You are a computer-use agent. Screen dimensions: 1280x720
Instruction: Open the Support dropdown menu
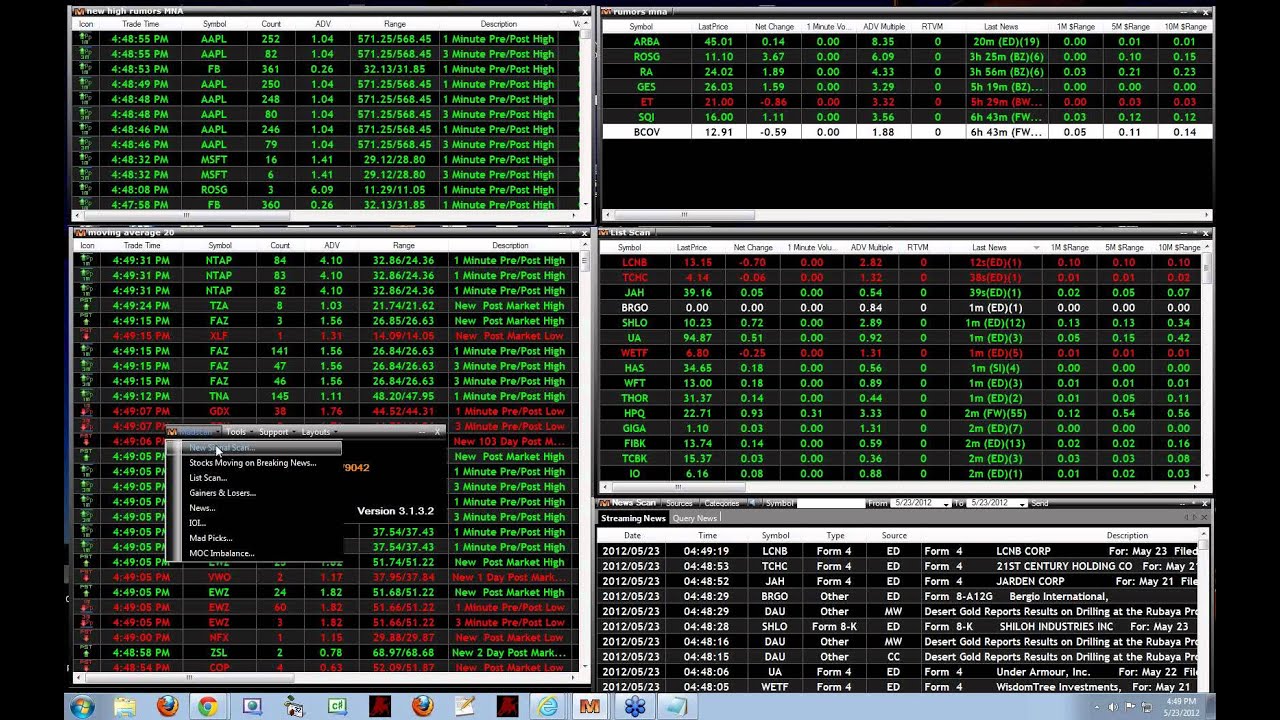(x=275, y=432)
